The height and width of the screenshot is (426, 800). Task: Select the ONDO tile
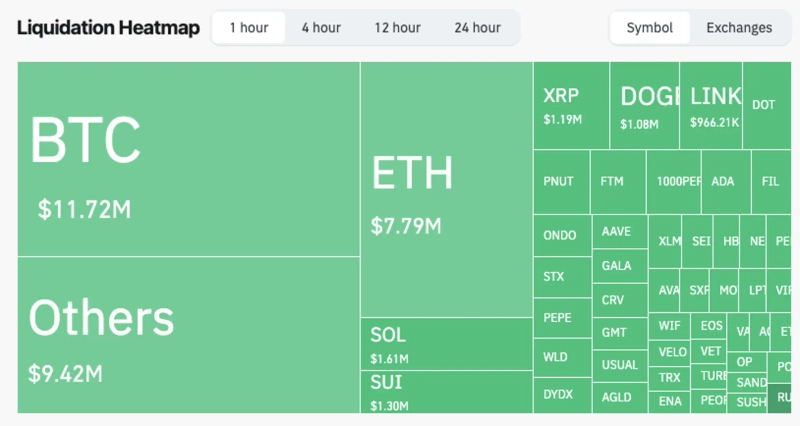(561, 236)
